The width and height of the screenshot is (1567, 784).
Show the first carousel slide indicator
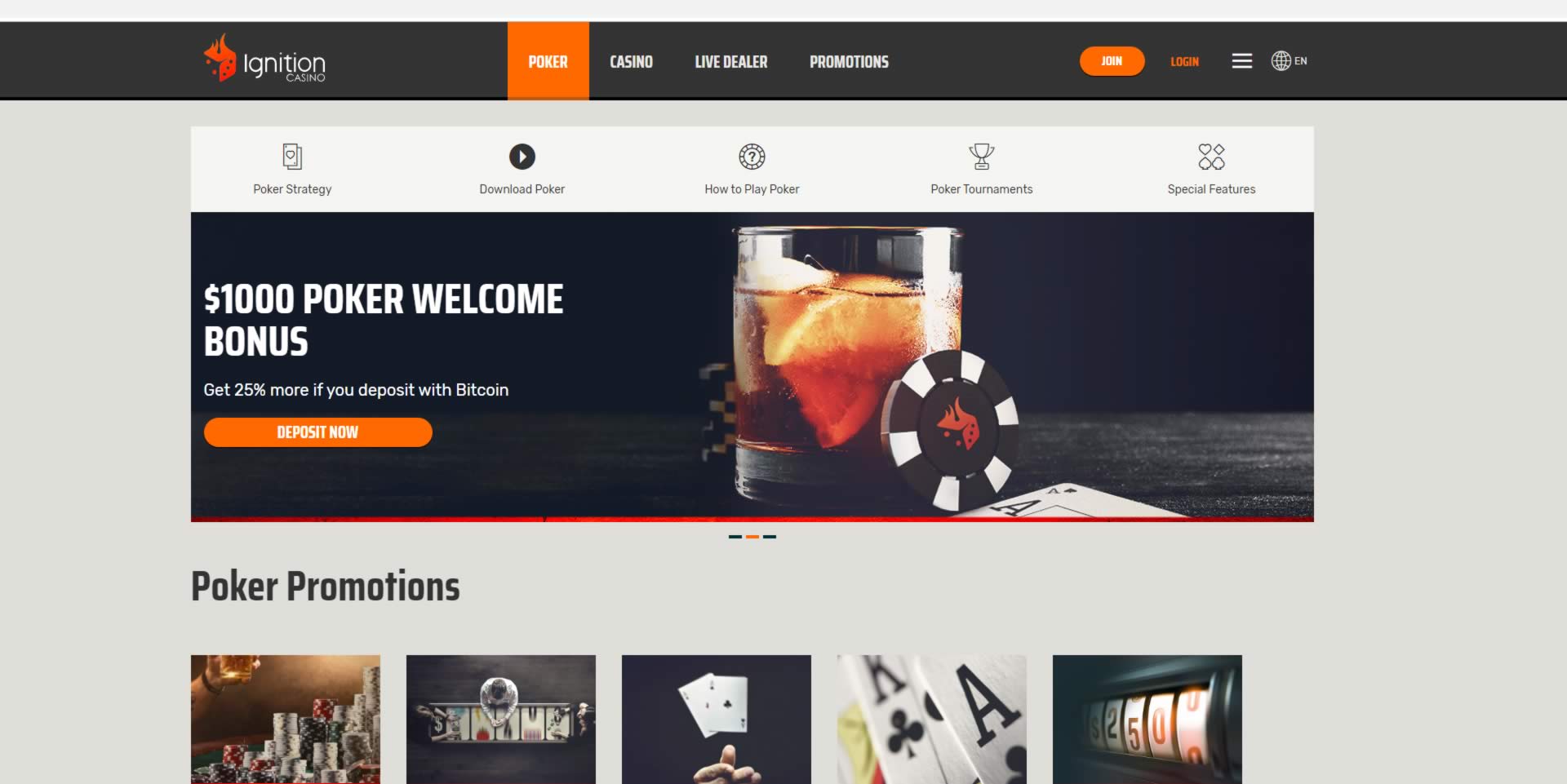point(735,537)
